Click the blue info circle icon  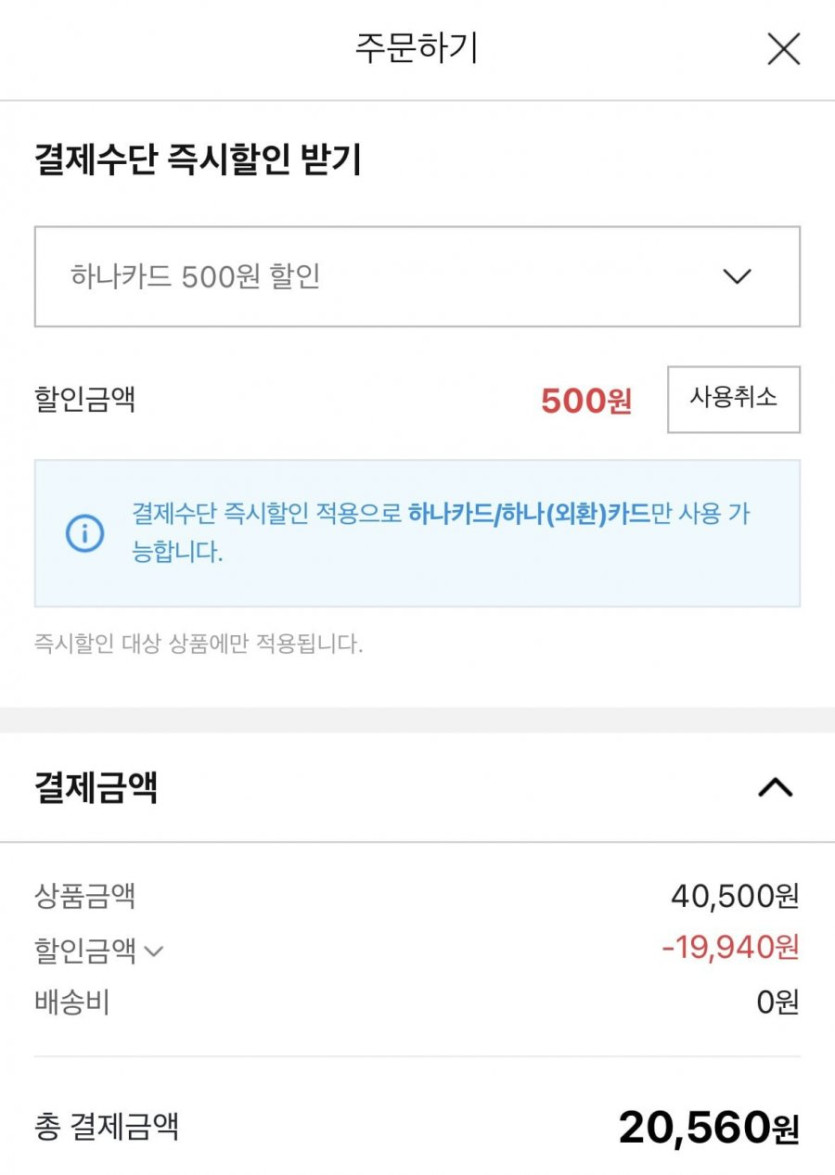85,533
